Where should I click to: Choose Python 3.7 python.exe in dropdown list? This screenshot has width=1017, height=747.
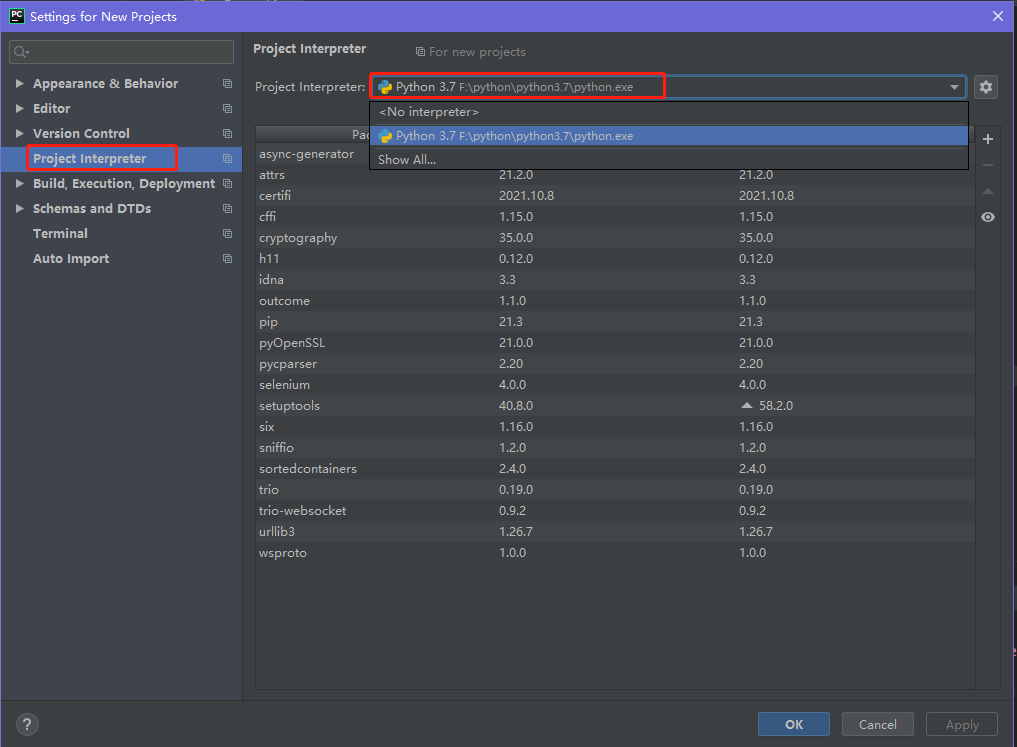tap(669, 136)
